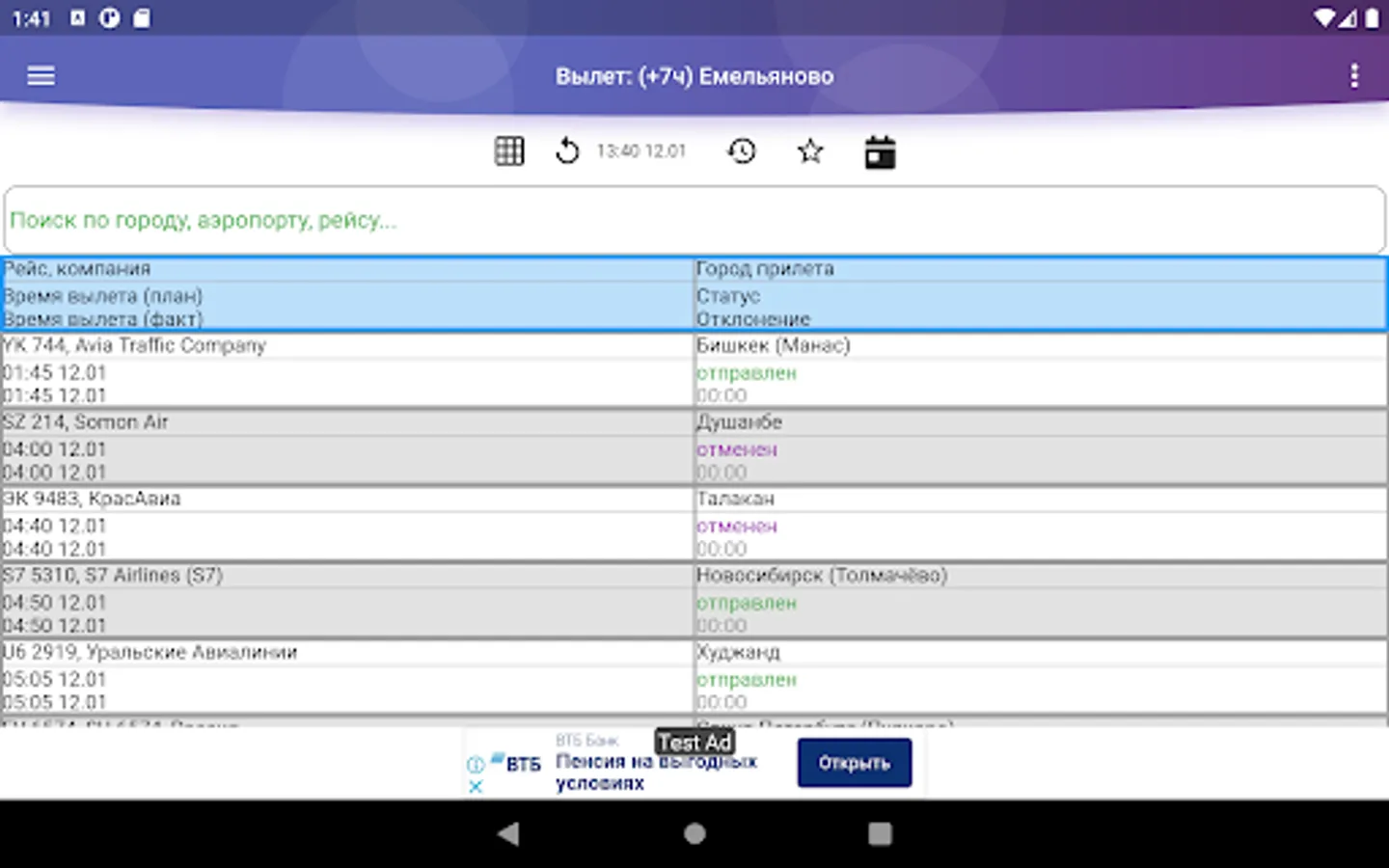Click the 'отправлен' status for Бишкек flight

[x=747, y=373]
